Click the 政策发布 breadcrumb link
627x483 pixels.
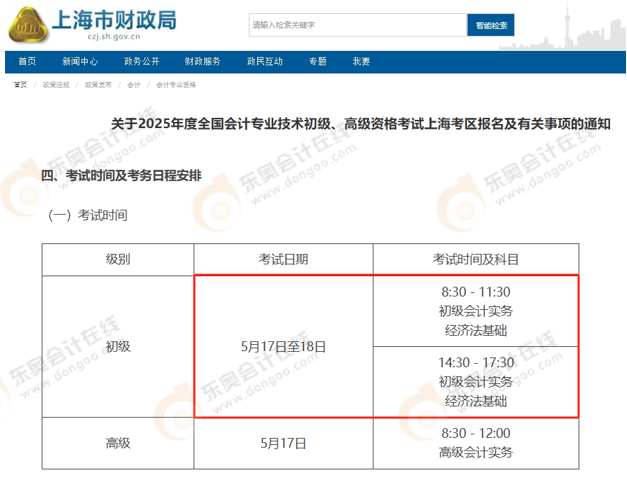[98, 86]
